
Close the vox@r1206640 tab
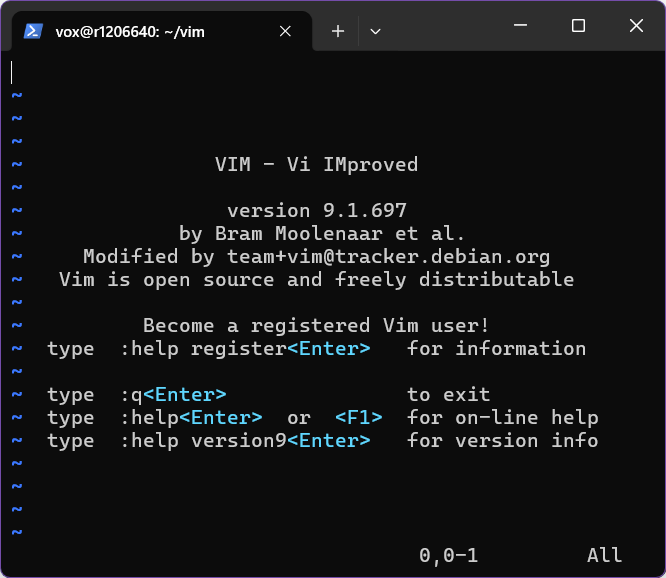tap(285, 31)
